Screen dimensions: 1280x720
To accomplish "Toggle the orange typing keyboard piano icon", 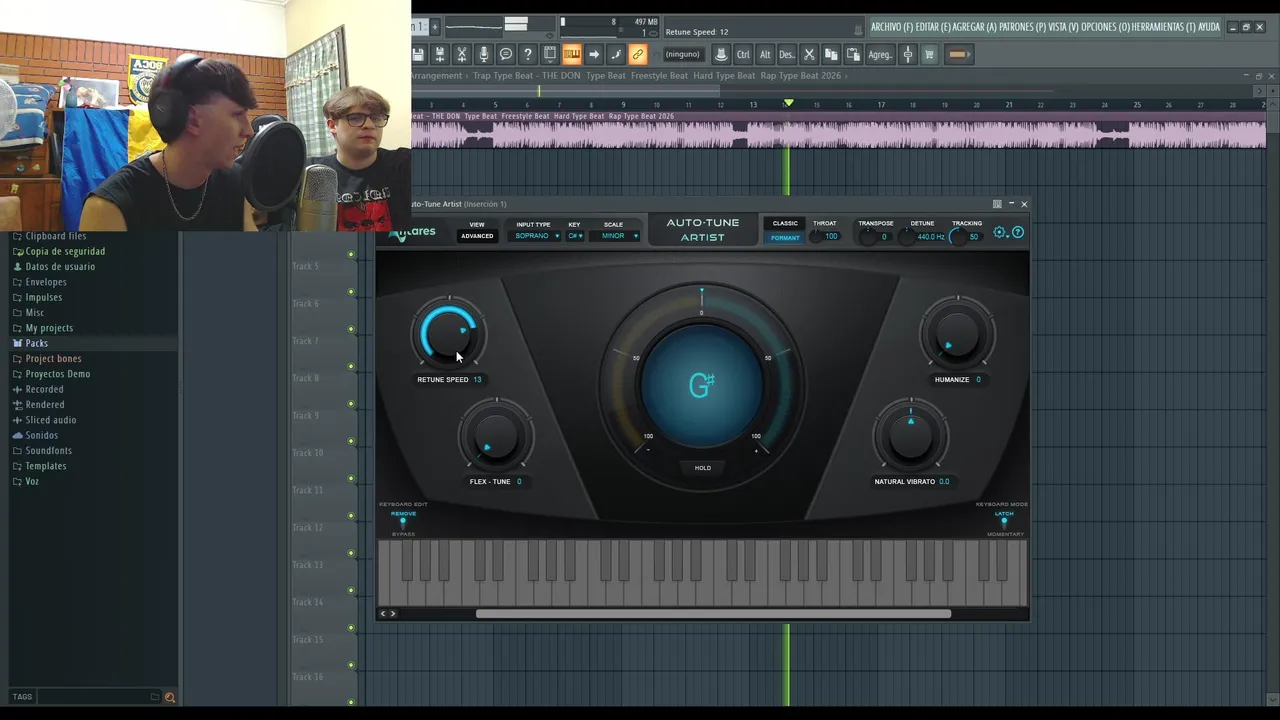I will point(572,54).
